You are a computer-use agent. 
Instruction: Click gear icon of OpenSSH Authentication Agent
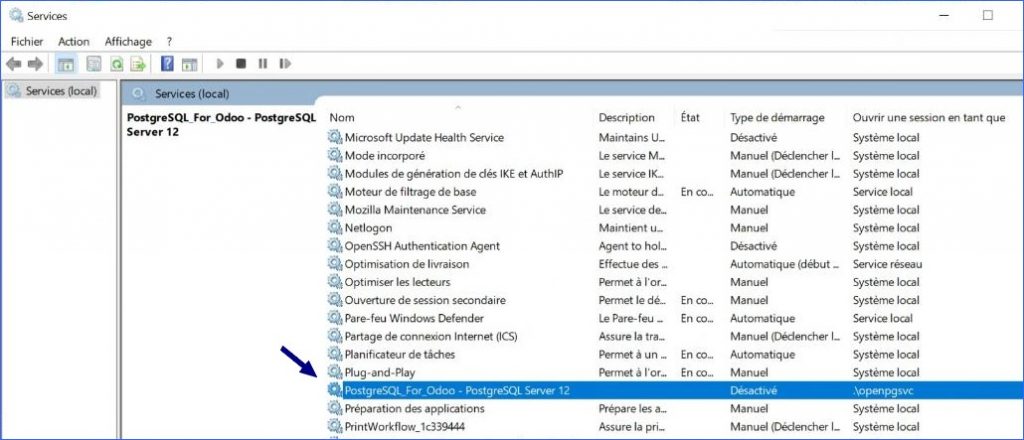click(334, 245)
